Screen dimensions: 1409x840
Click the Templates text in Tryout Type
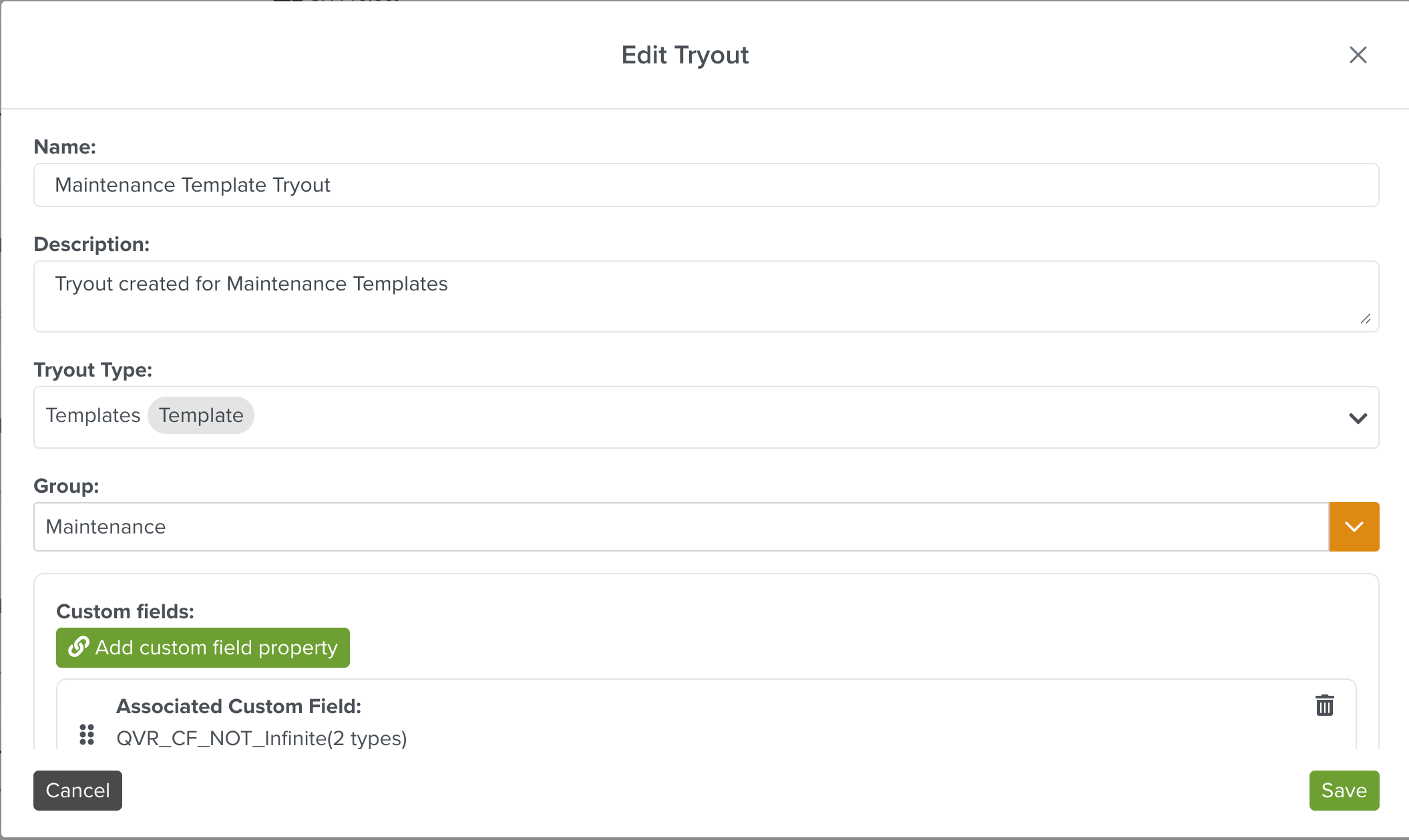(93, 415)
